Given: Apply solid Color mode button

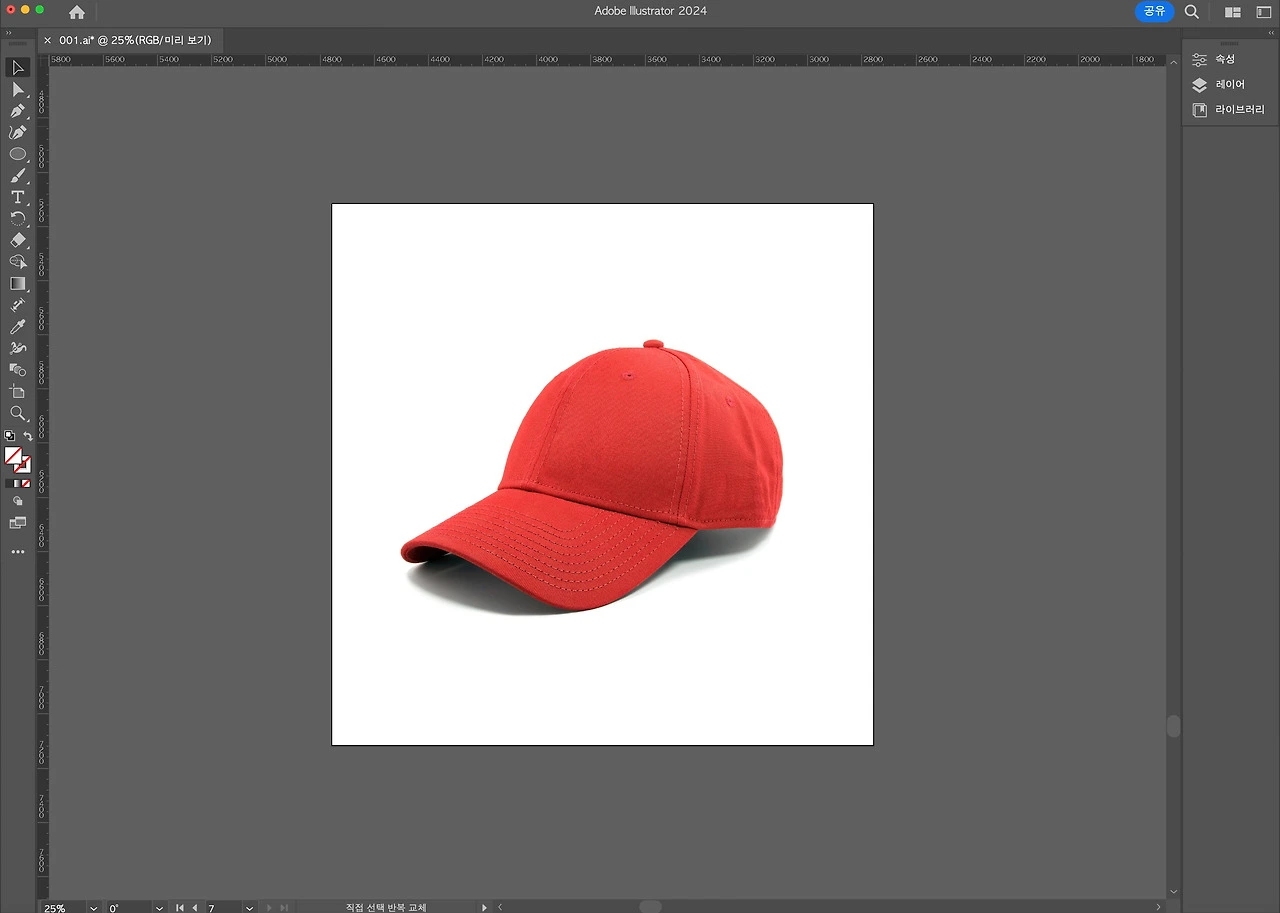Looking at the screenshot, I should (9, 484).
